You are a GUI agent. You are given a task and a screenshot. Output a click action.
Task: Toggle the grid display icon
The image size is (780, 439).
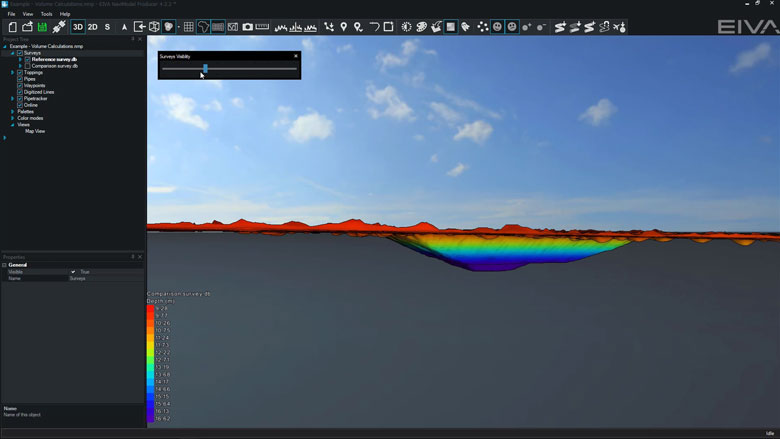click(x=188, y=27)
